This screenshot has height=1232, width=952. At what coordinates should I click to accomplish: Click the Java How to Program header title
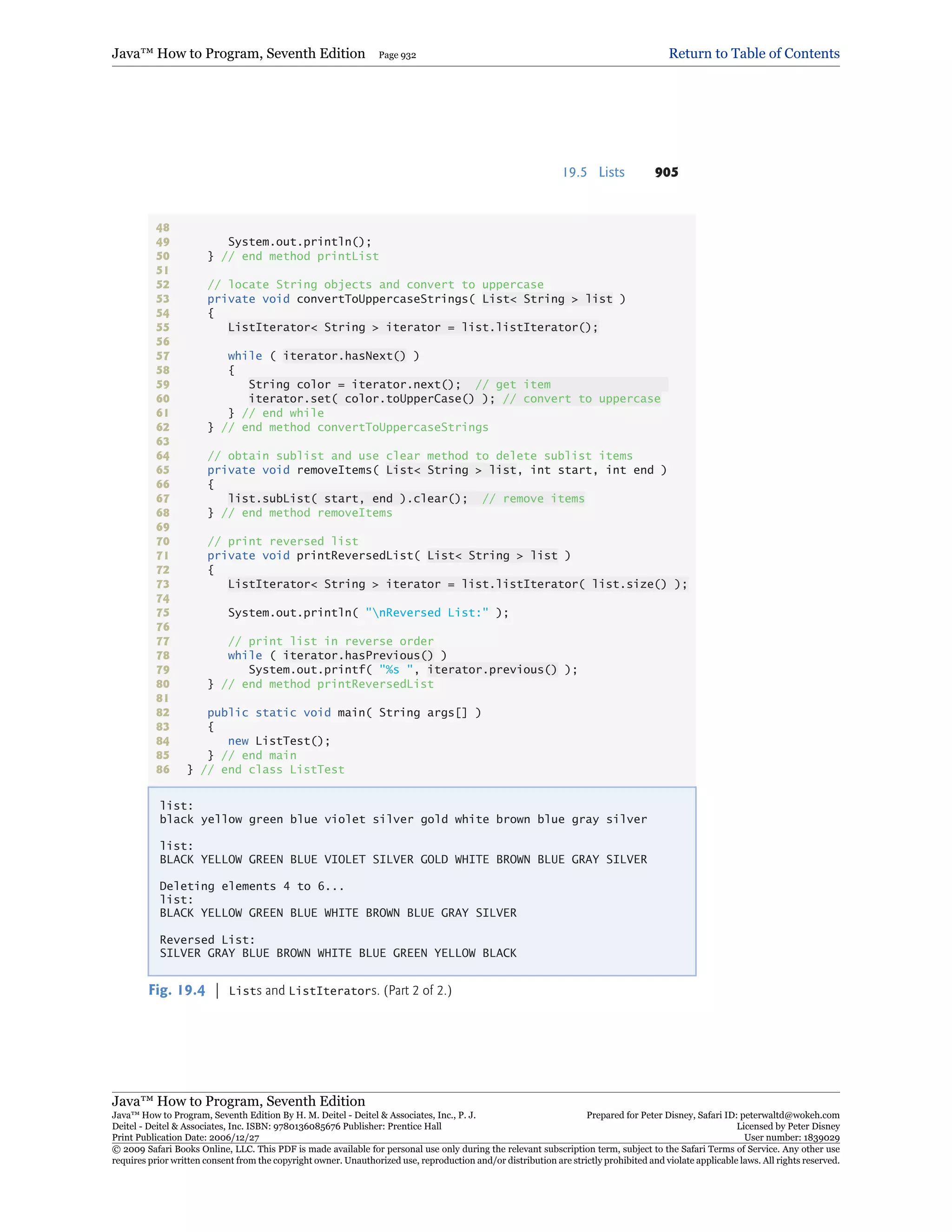238,53
